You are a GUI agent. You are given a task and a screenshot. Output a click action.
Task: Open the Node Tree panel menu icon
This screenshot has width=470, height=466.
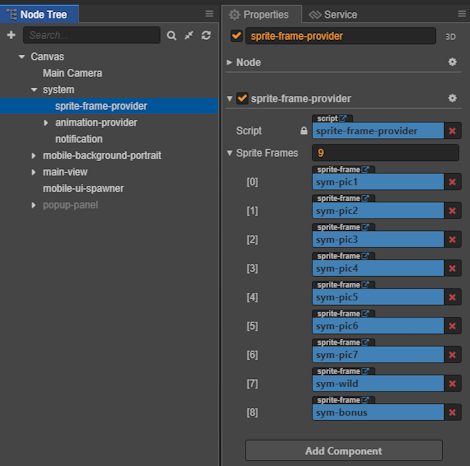209,14
